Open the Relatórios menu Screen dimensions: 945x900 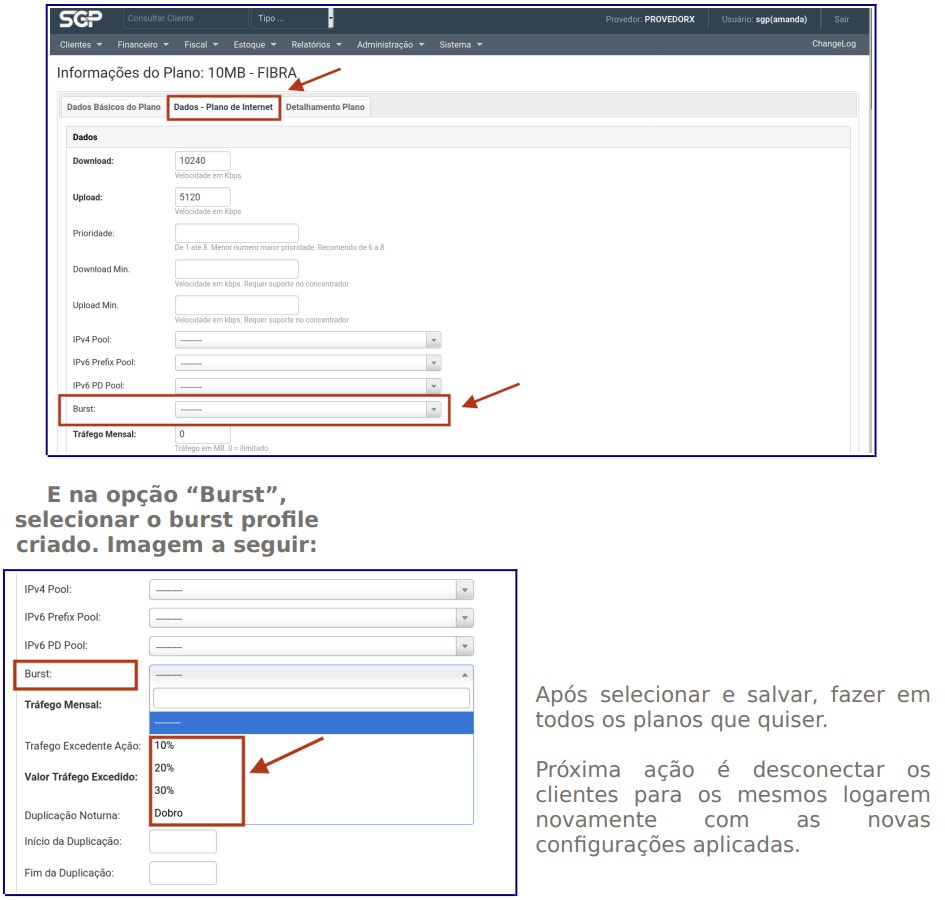coord(316,45)
